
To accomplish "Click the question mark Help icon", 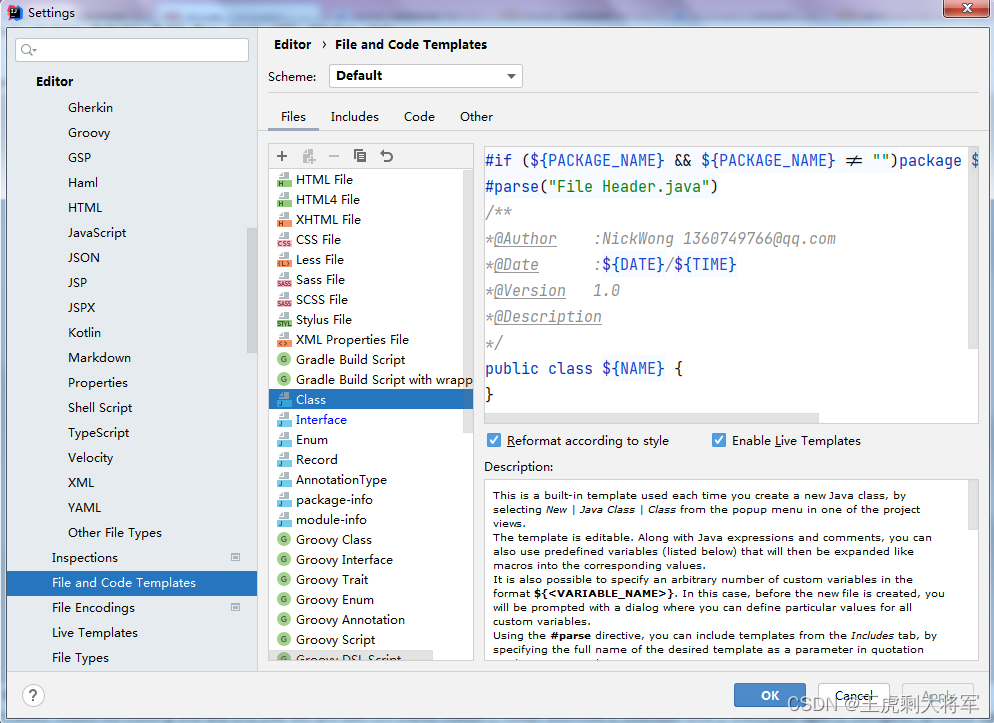I will 33,695.
